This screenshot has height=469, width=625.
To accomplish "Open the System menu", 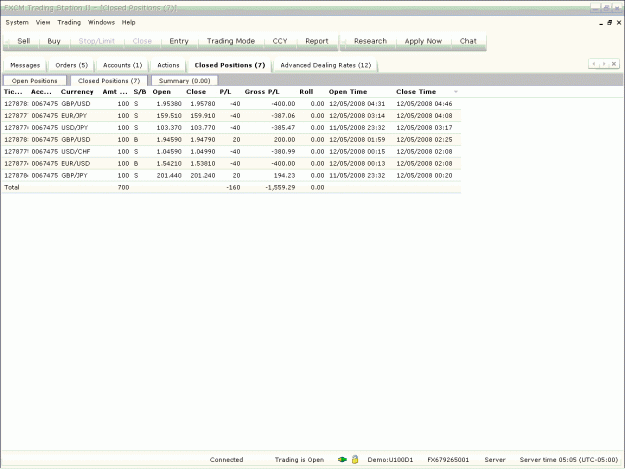I will (17, 22).
